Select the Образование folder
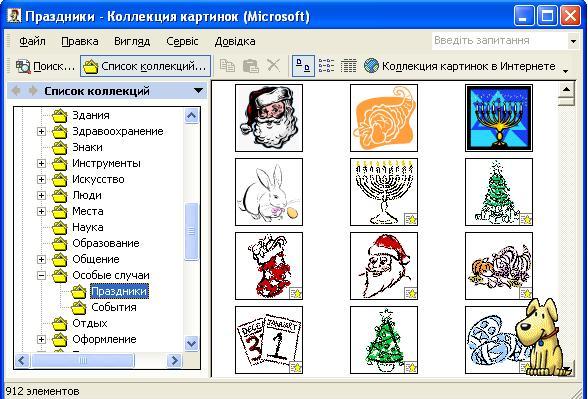Viewport: 588px width, 399px height. [x=106, y=243]
